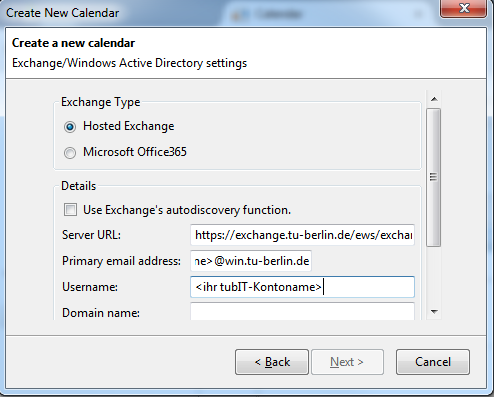Click the vertical scrollbar thumb grip
The image size is (494, 397).
point(433,177)
